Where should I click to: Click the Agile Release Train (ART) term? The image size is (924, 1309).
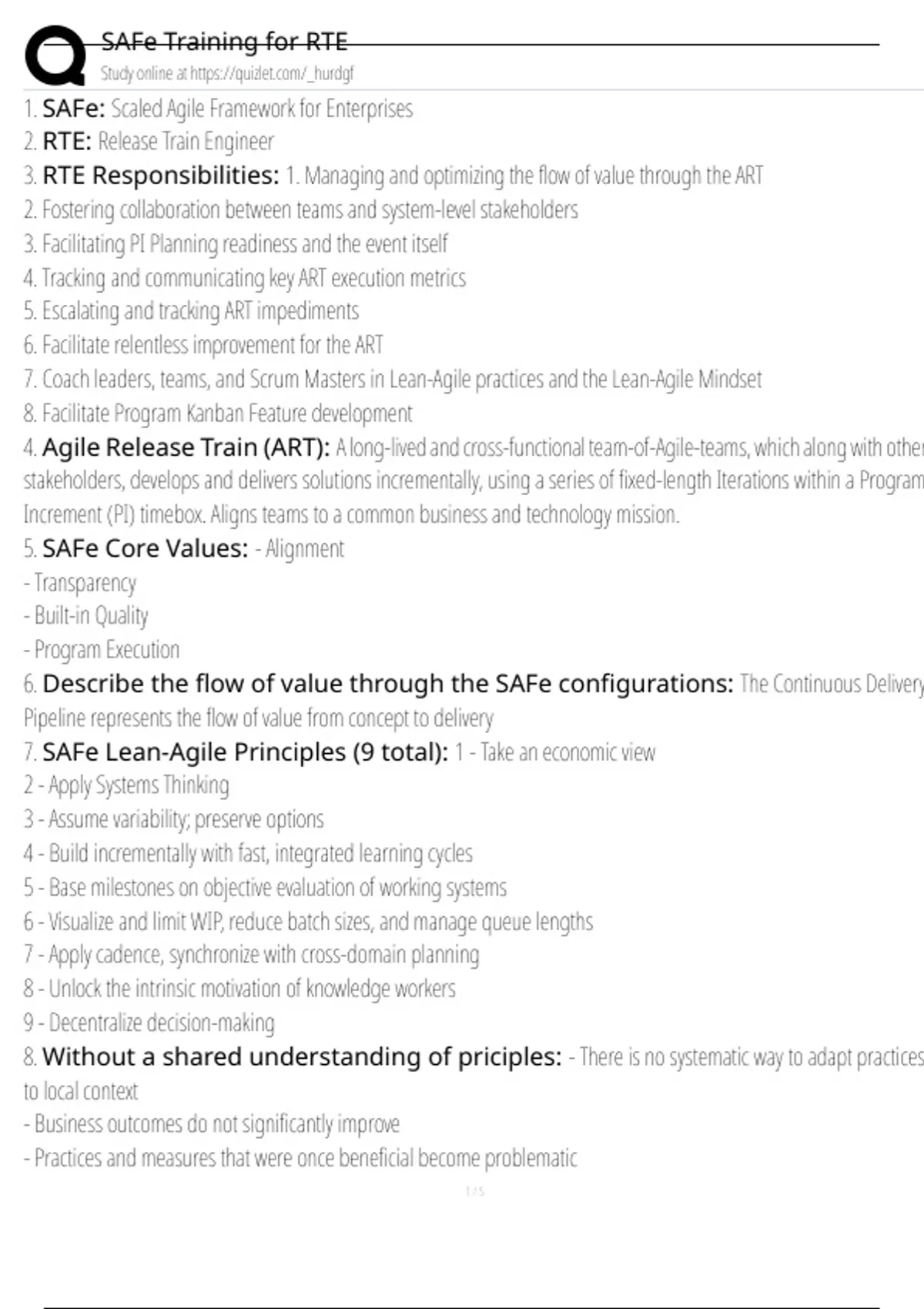(186, 447)
